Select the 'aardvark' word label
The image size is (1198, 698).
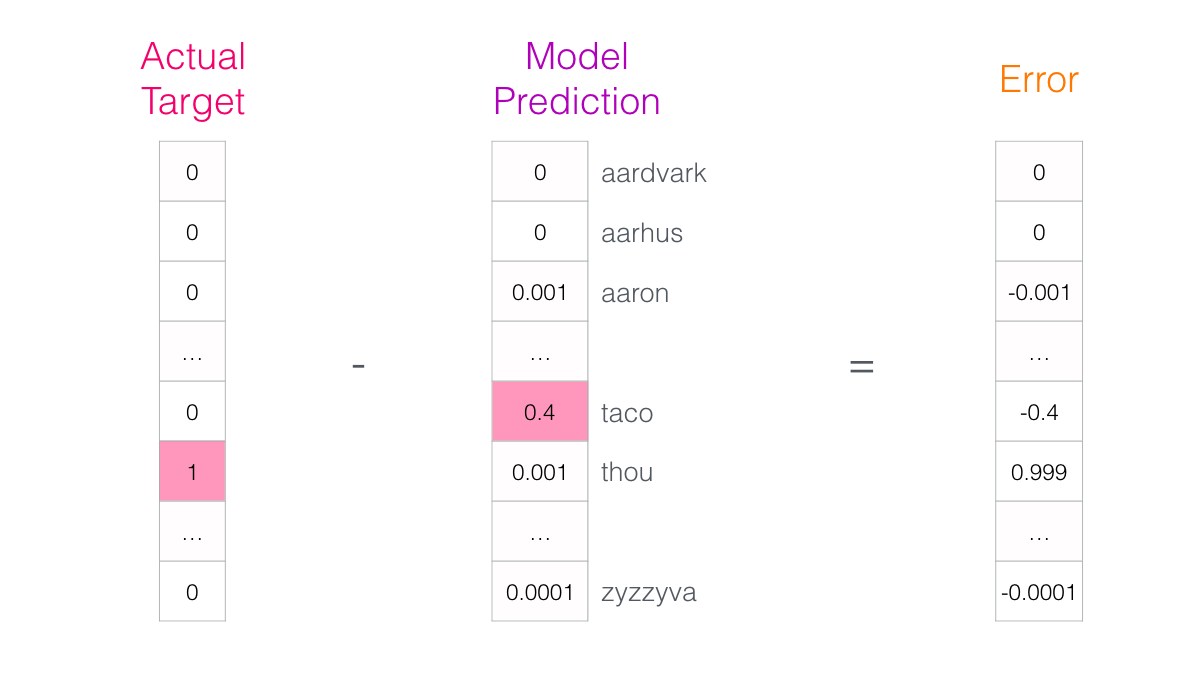point(654,173)
